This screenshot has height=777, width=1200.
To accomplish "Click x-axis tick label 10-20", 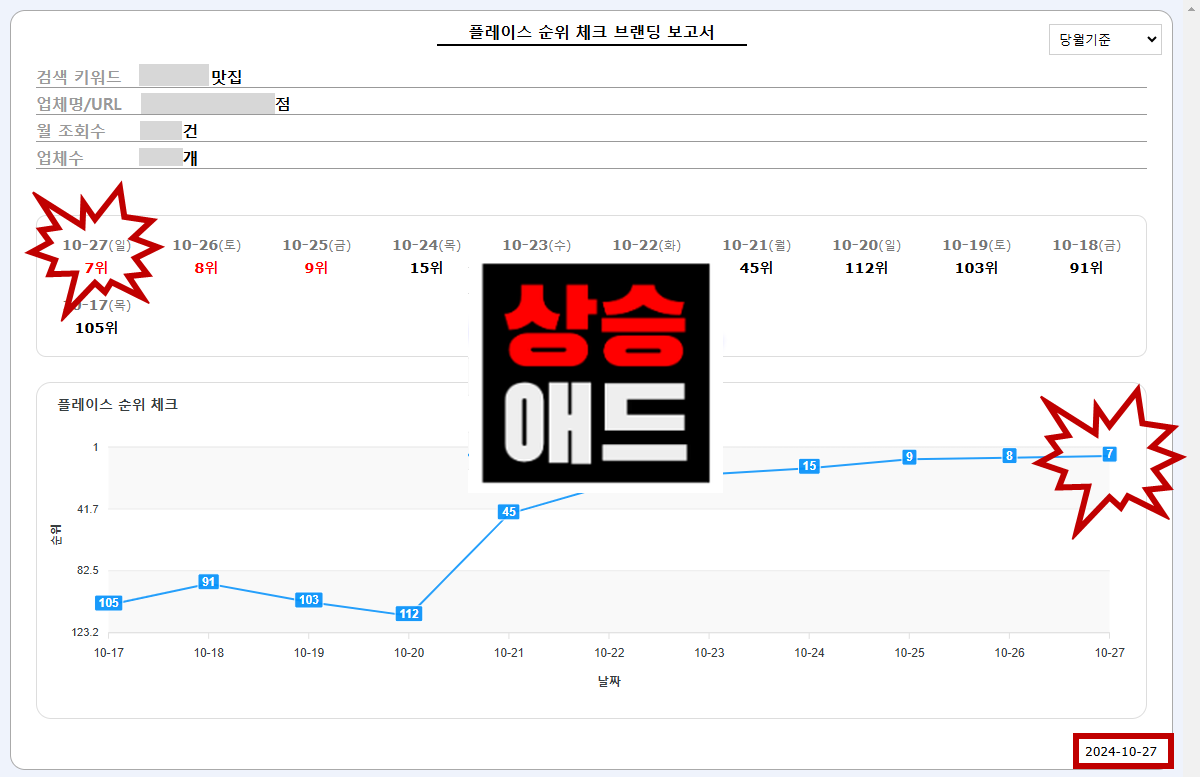I will pos(409,652).
